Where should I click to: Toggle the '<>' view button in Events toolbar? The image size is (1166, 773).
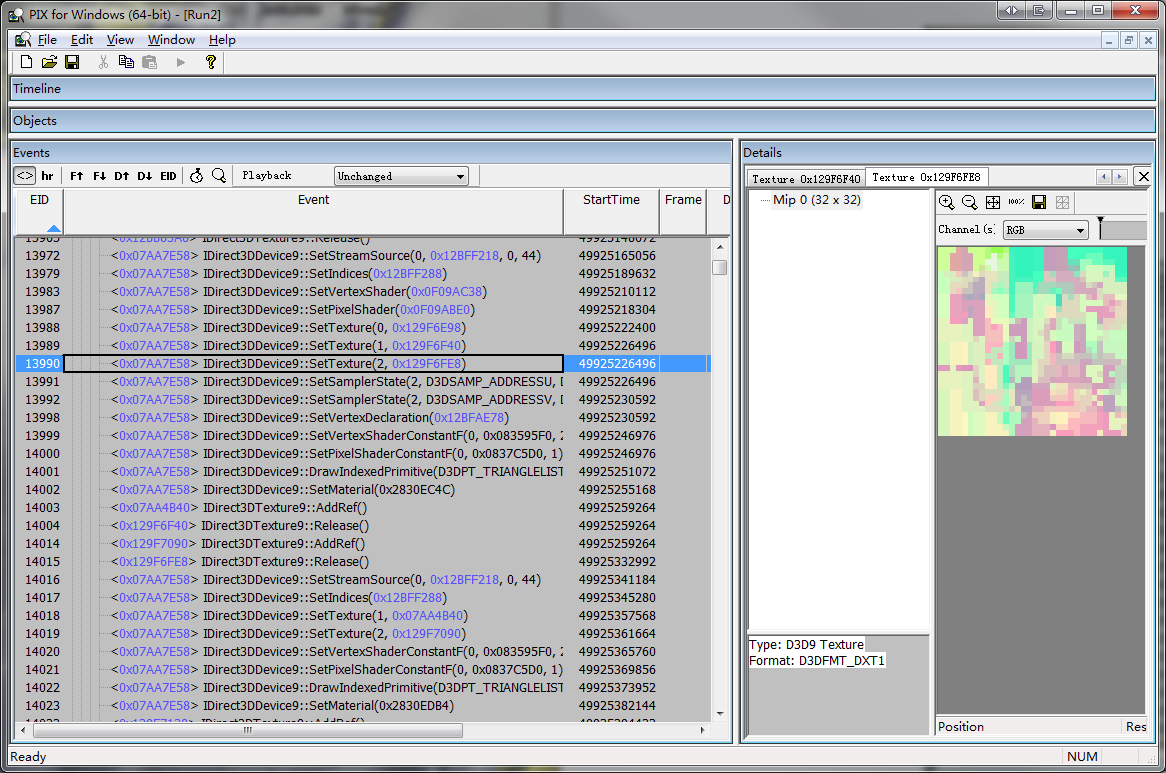tap(25, 176)
